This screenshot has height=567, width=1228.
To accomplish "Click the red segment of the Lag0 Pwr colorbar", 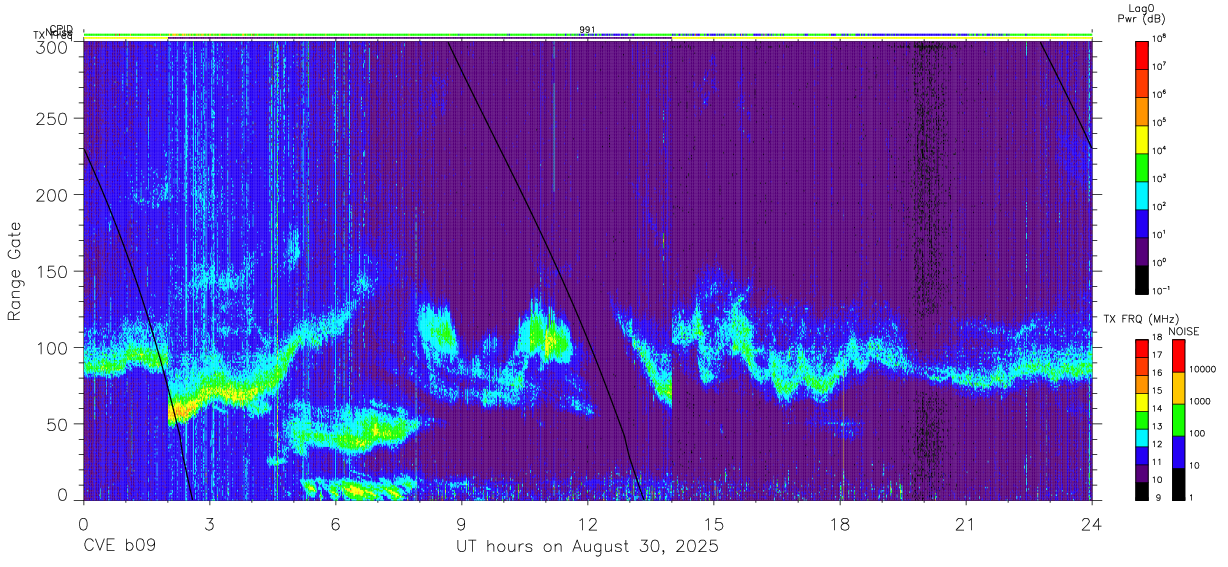I will coord(1142,53).
